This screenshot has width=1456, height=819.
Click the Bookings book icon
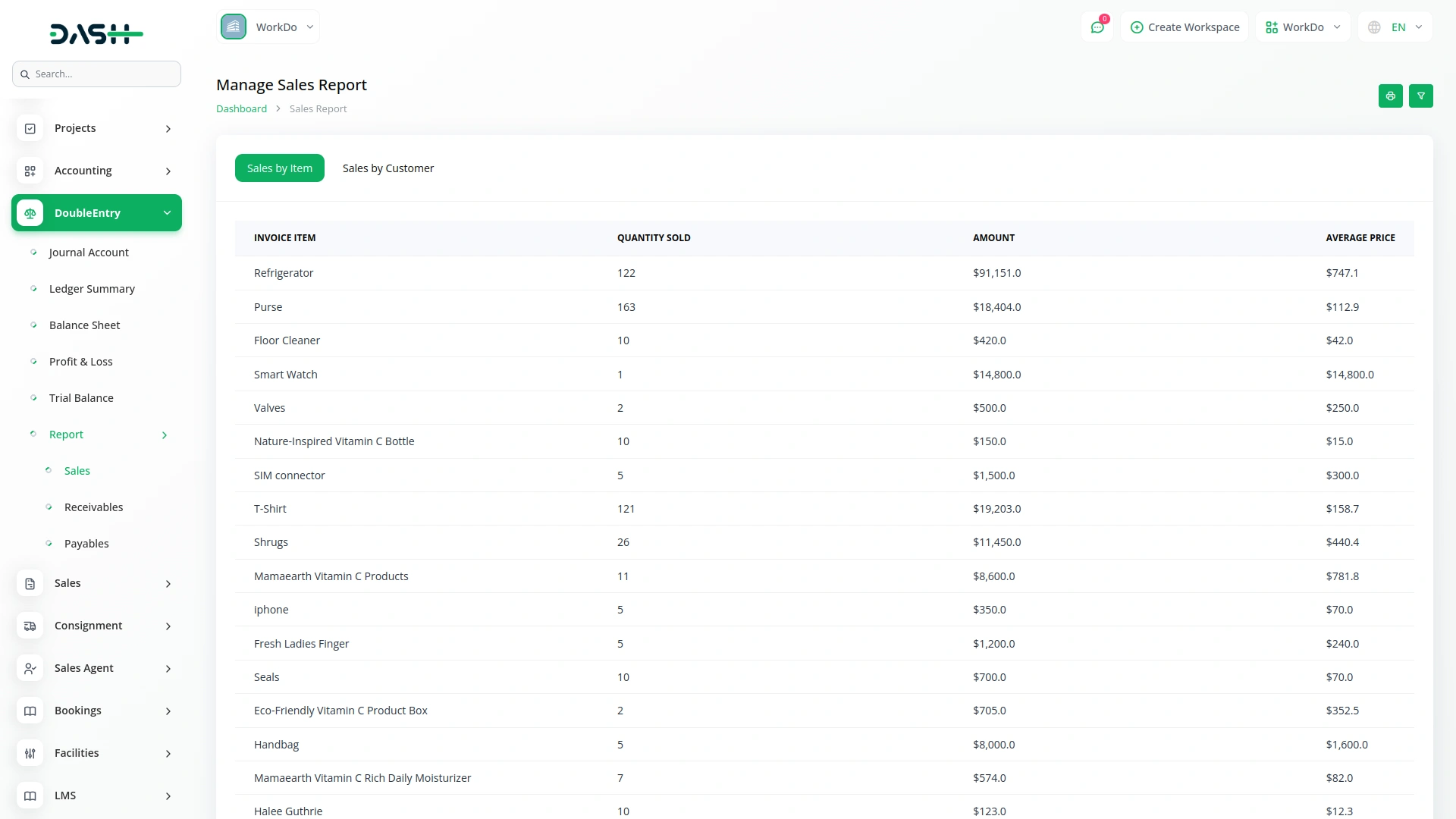coord(30,711)
